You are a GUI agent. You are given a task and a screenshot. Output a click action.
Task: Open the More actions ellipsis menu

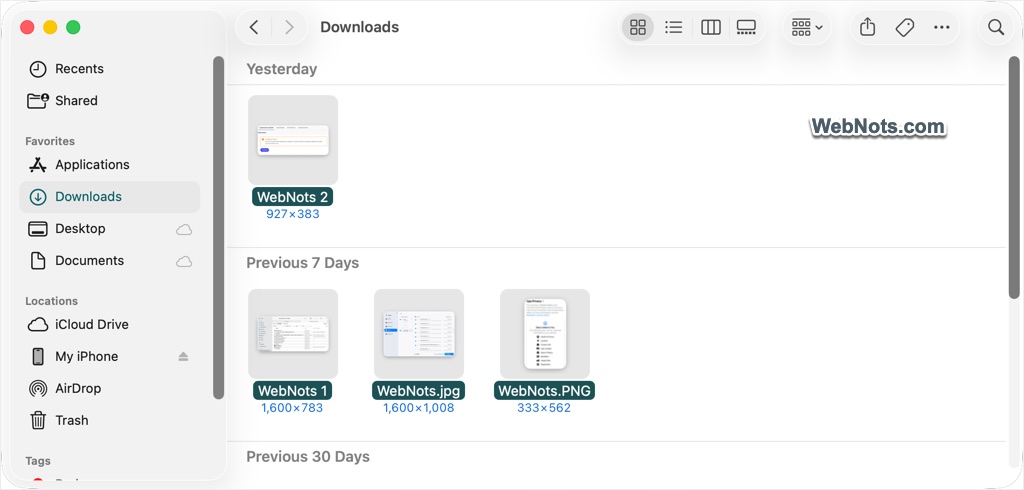941,27
